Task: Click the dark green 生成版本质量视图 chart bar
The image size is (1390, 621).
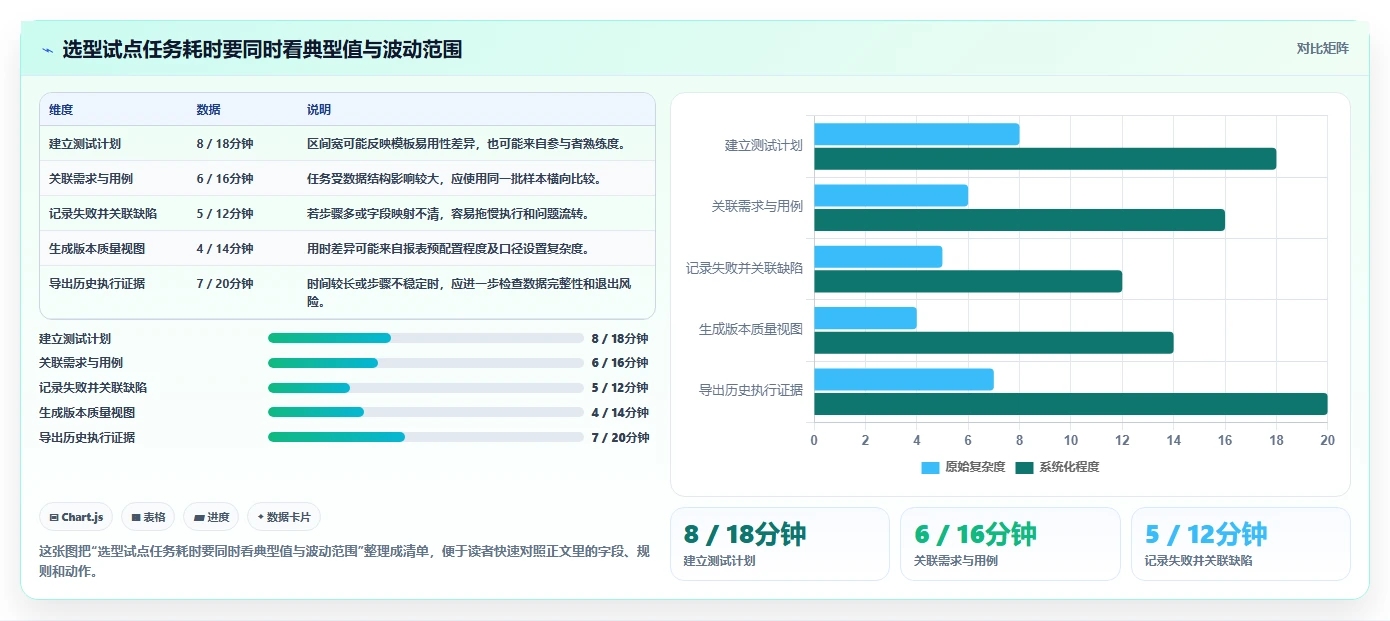Action: click(x=994, y=343)
